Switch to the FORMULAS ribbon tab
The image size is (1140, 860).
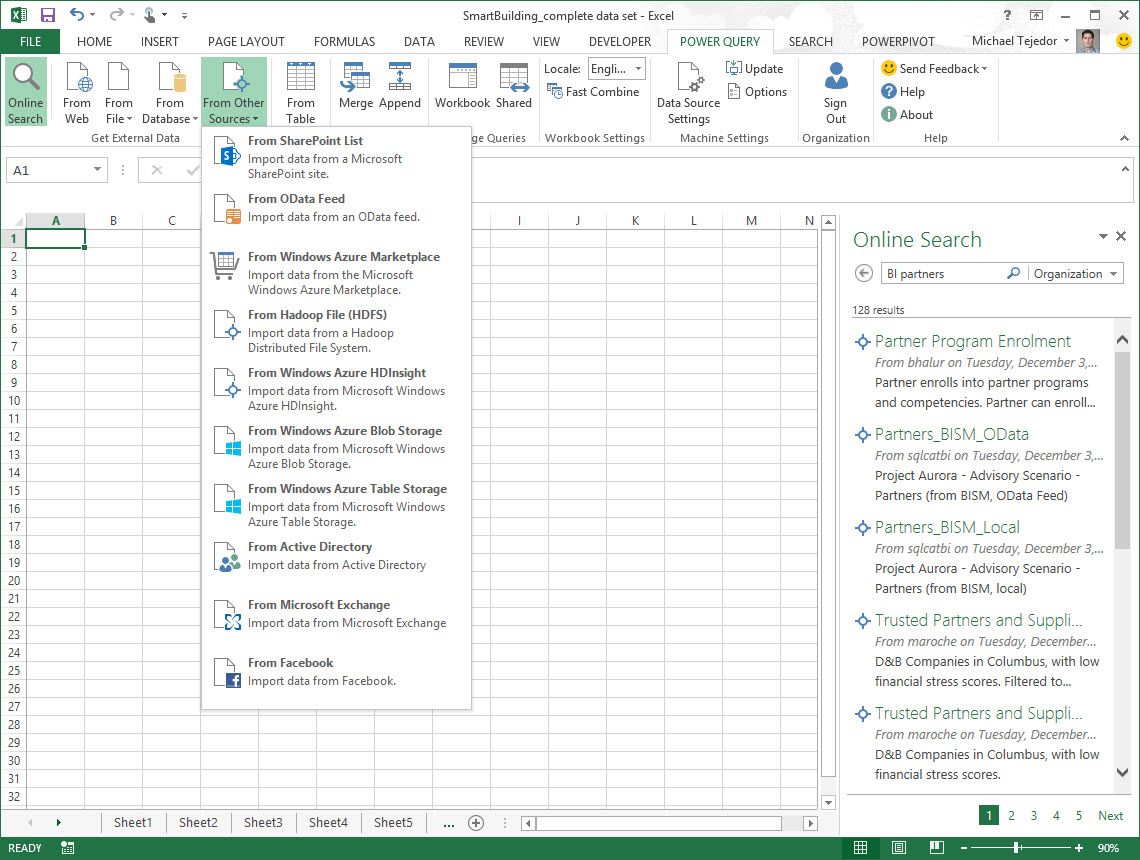click(345, 41)
